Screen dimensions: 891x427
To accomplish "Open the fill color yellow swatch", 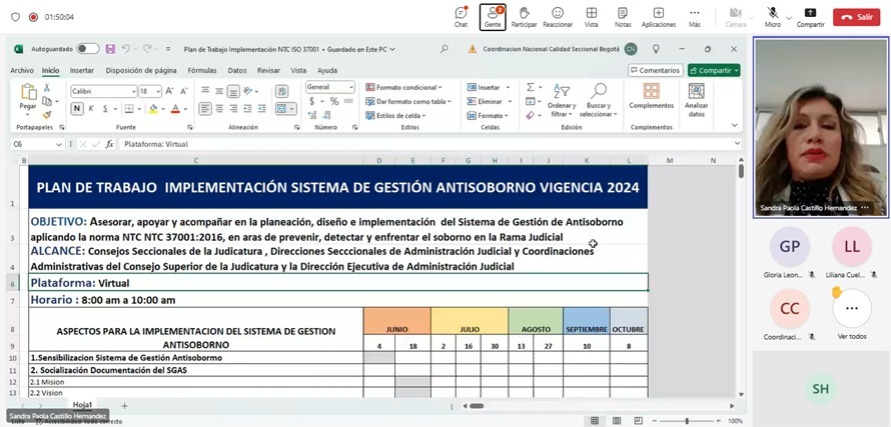I will coord(153,108).
